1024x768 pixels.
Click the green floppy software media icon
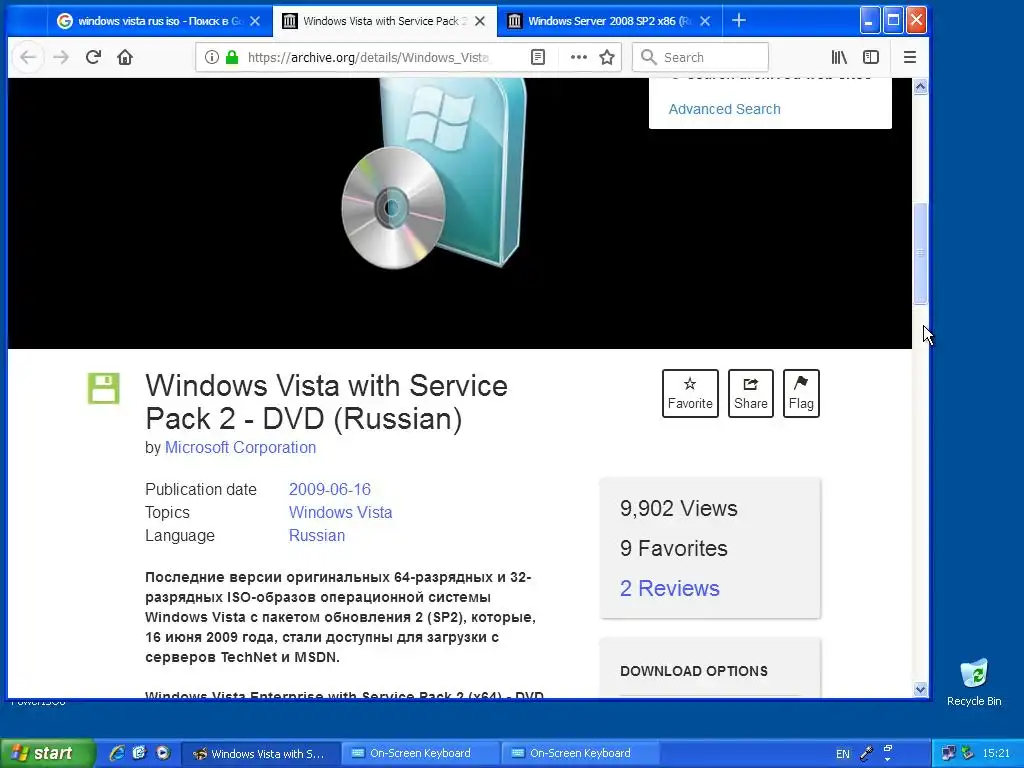(104, 389)
